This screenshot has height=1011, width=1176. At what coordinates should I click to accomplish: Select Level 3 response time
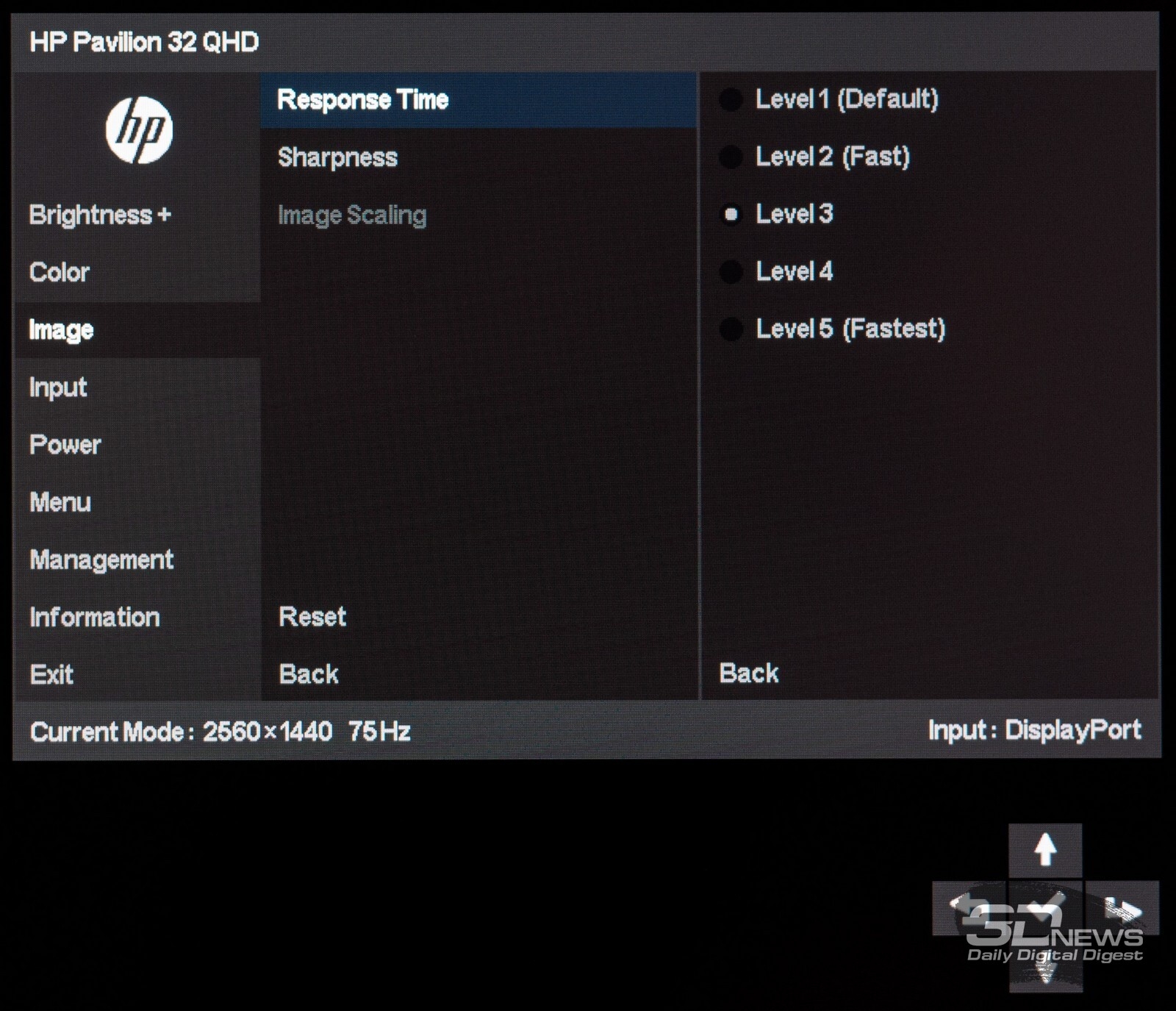point(776,214)
